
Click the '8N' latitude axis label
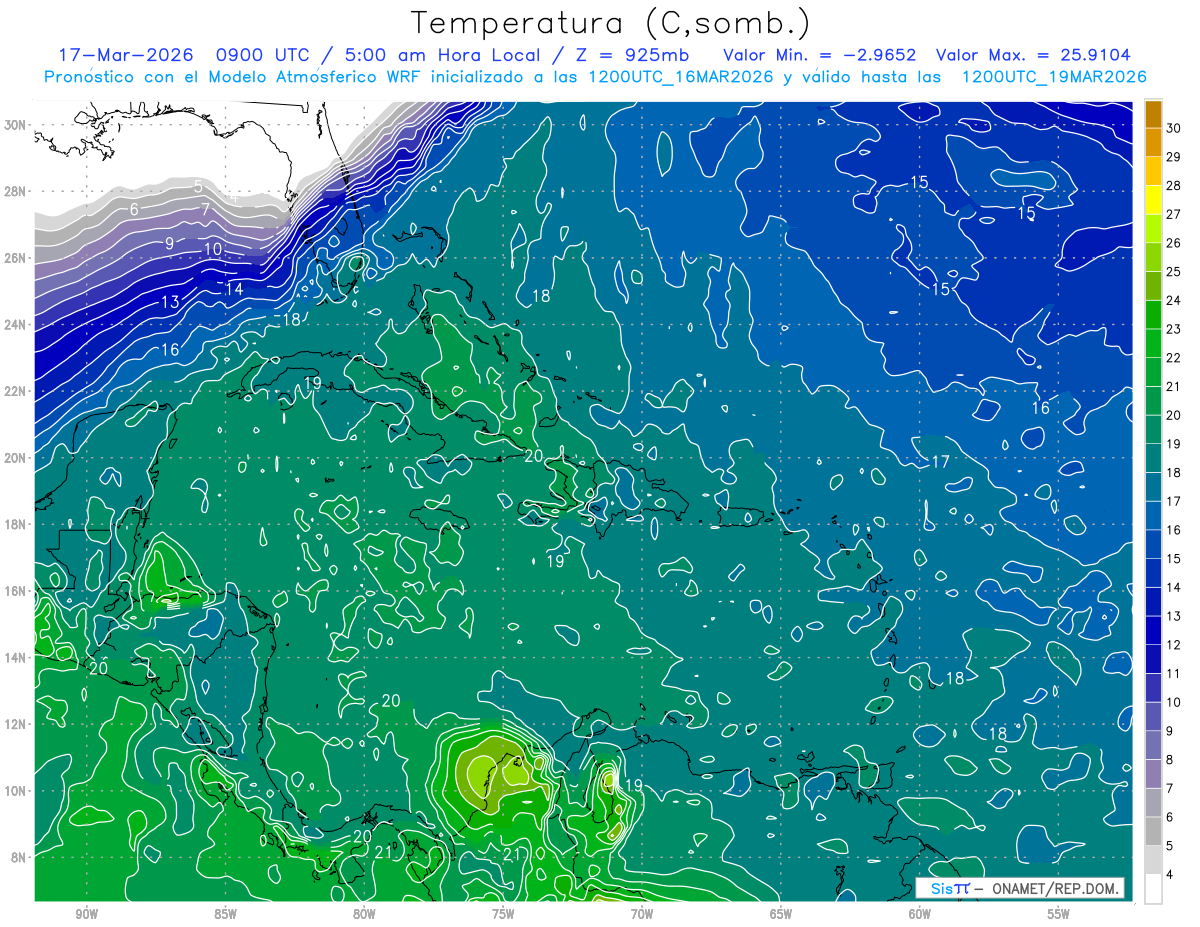click(20, 857)
